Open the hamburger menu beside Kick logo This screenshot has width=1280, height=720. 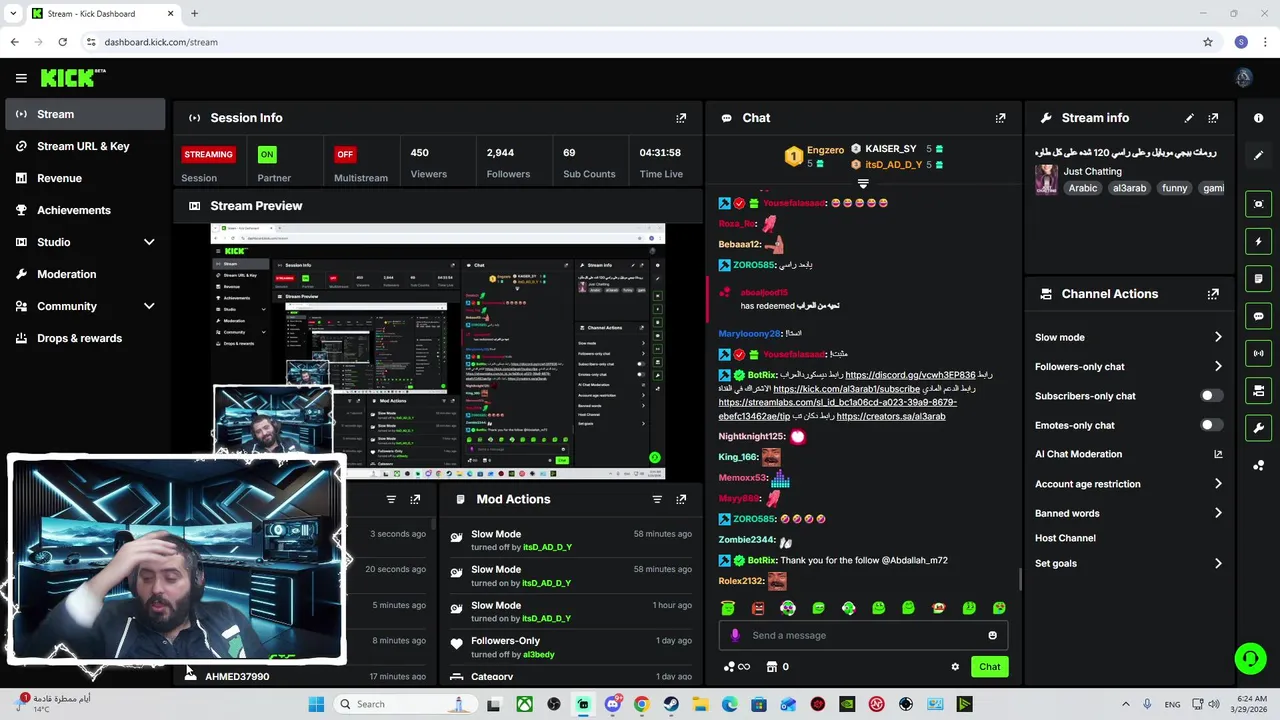(21, 78)
